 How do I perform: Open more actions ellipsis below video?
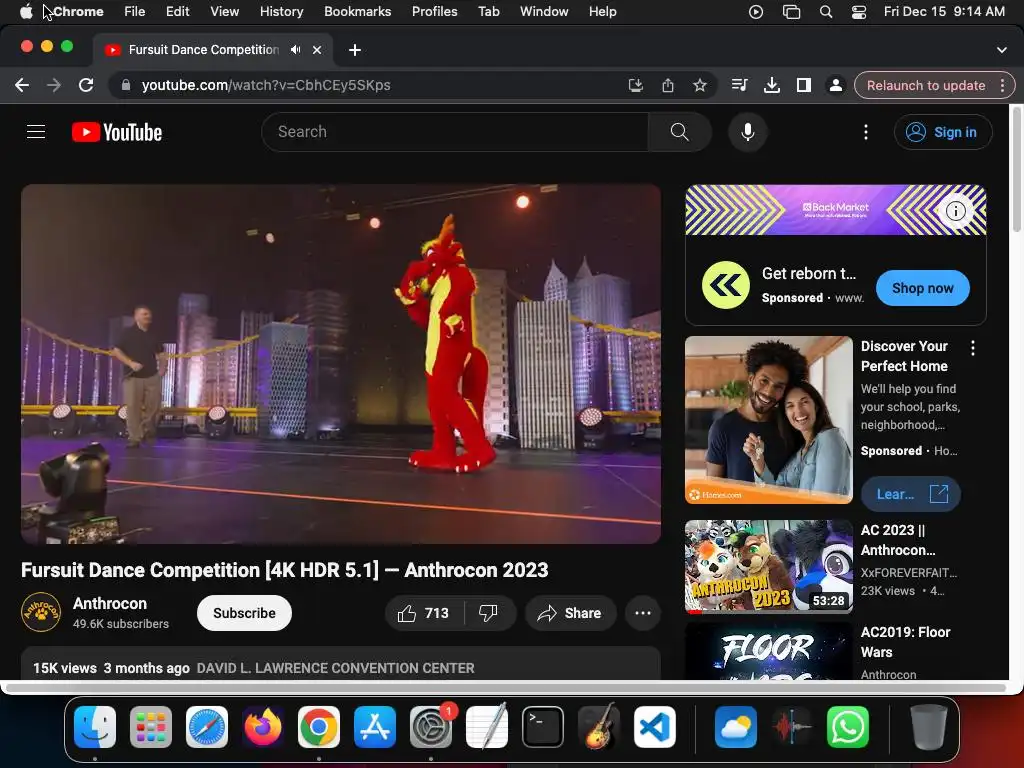click(643, 613)
